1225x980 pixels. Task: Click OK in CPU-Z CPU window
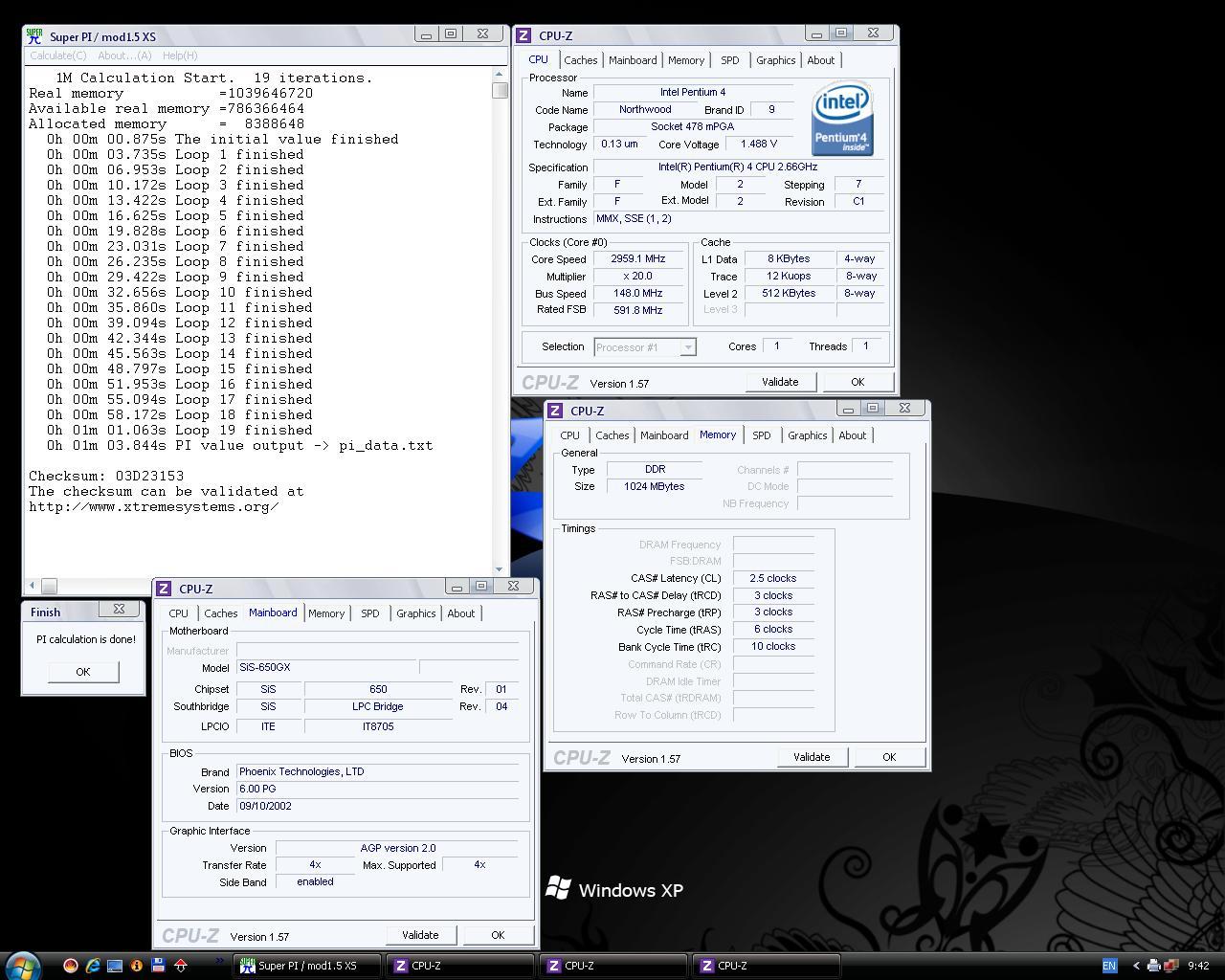[x=857, y=382]
